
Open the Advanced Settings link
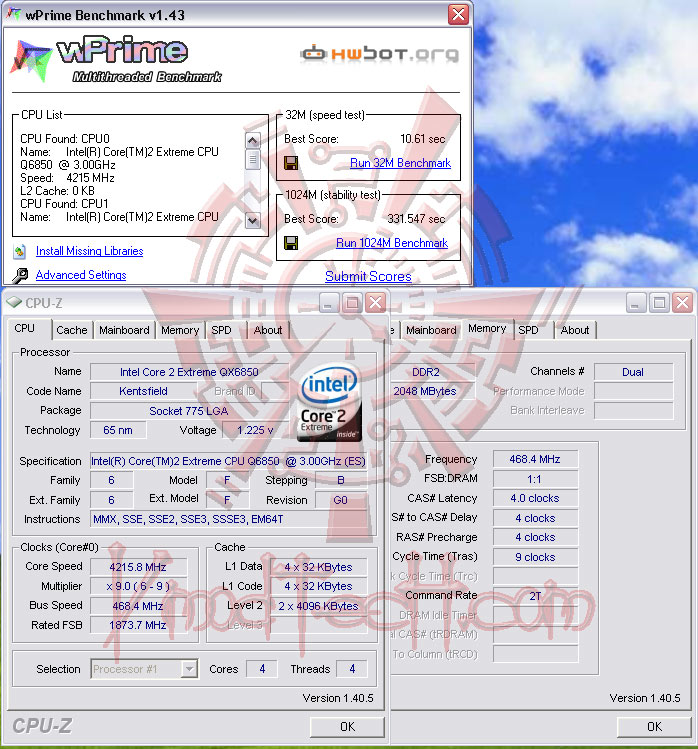(81, 275)
